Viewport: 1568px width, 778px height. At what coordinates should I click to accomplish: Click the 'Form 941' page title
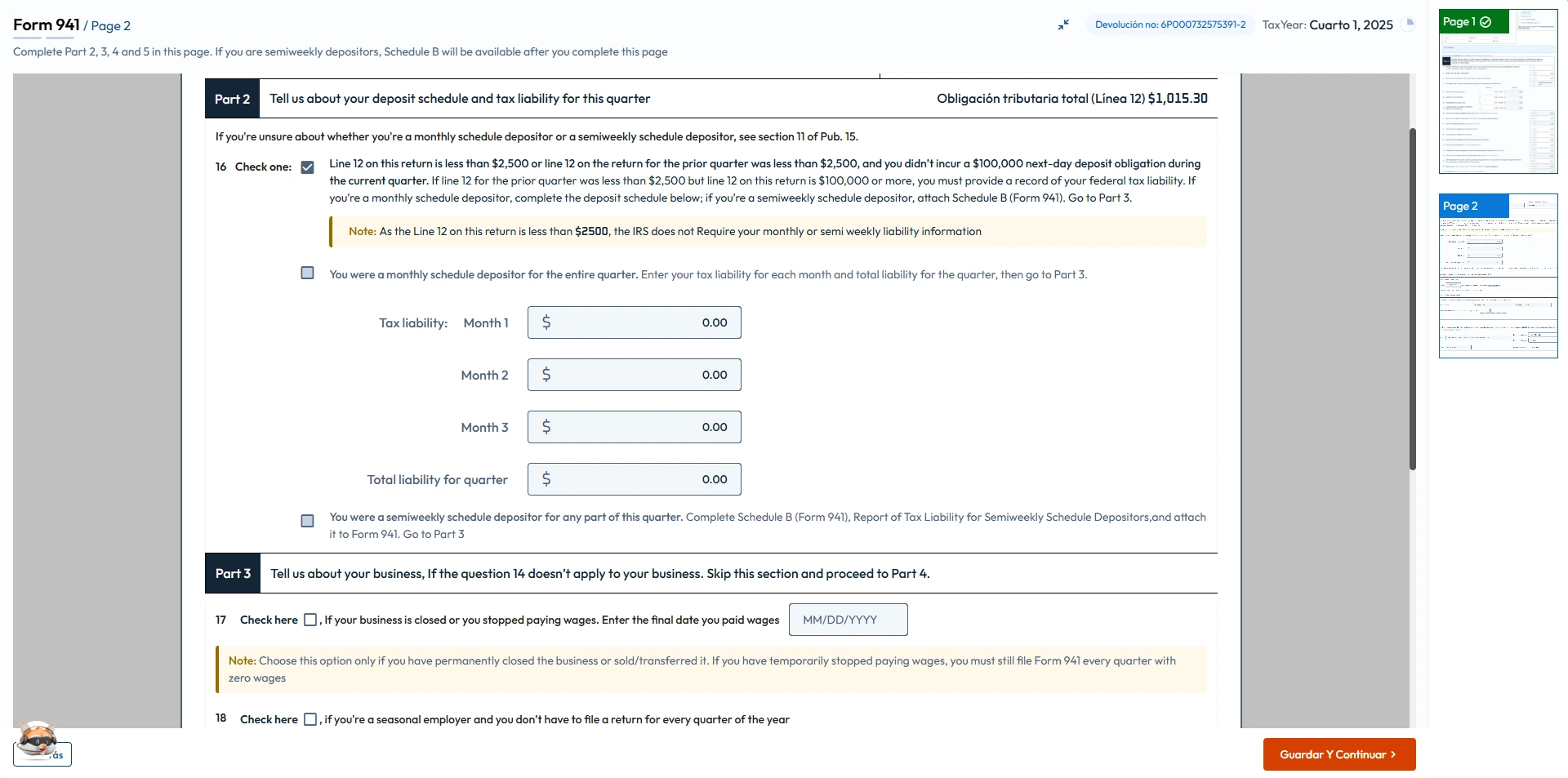(x=47, y=24)
